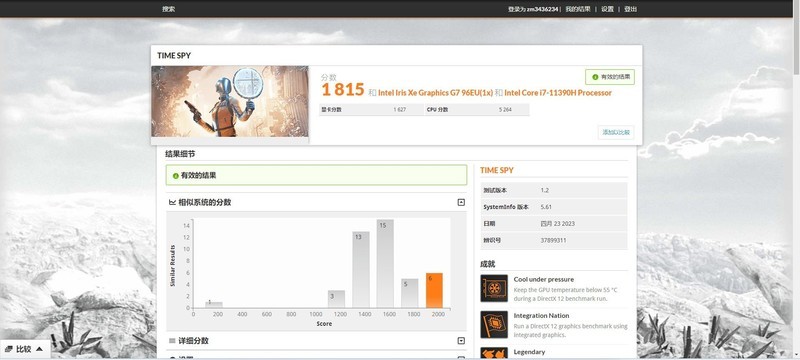Collapse the 相似系统的分数 section
800x360 pixels.
pos(461,202)
